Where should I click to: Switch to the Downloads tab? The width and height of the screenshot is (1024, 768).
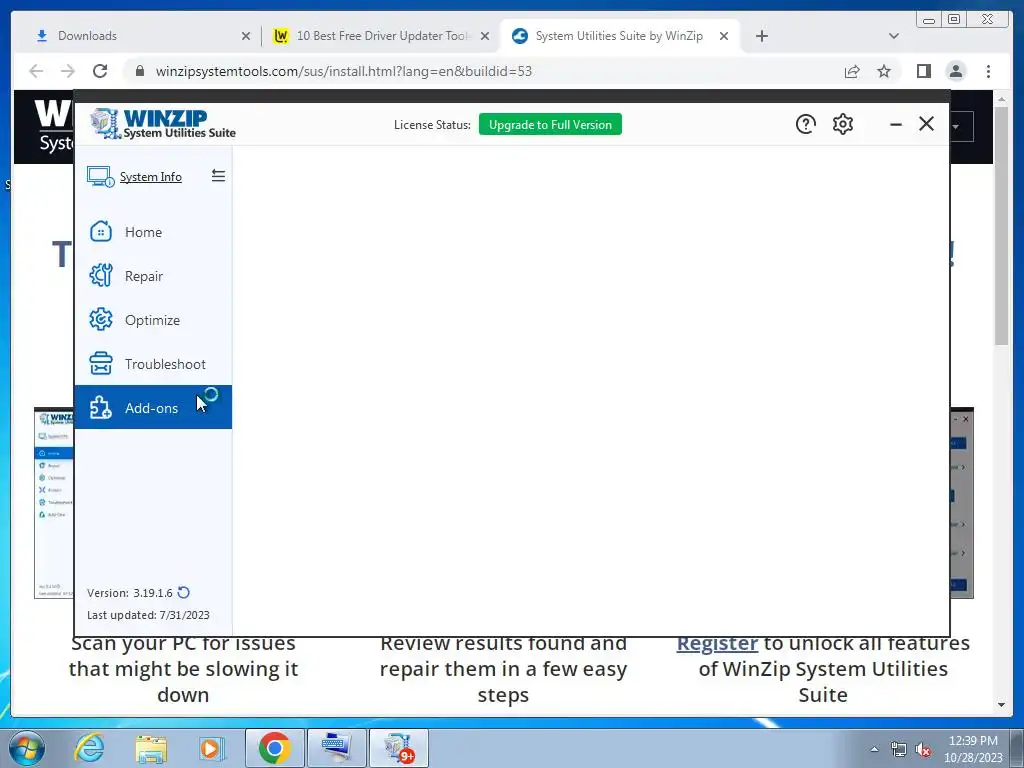tap(142, 36)
